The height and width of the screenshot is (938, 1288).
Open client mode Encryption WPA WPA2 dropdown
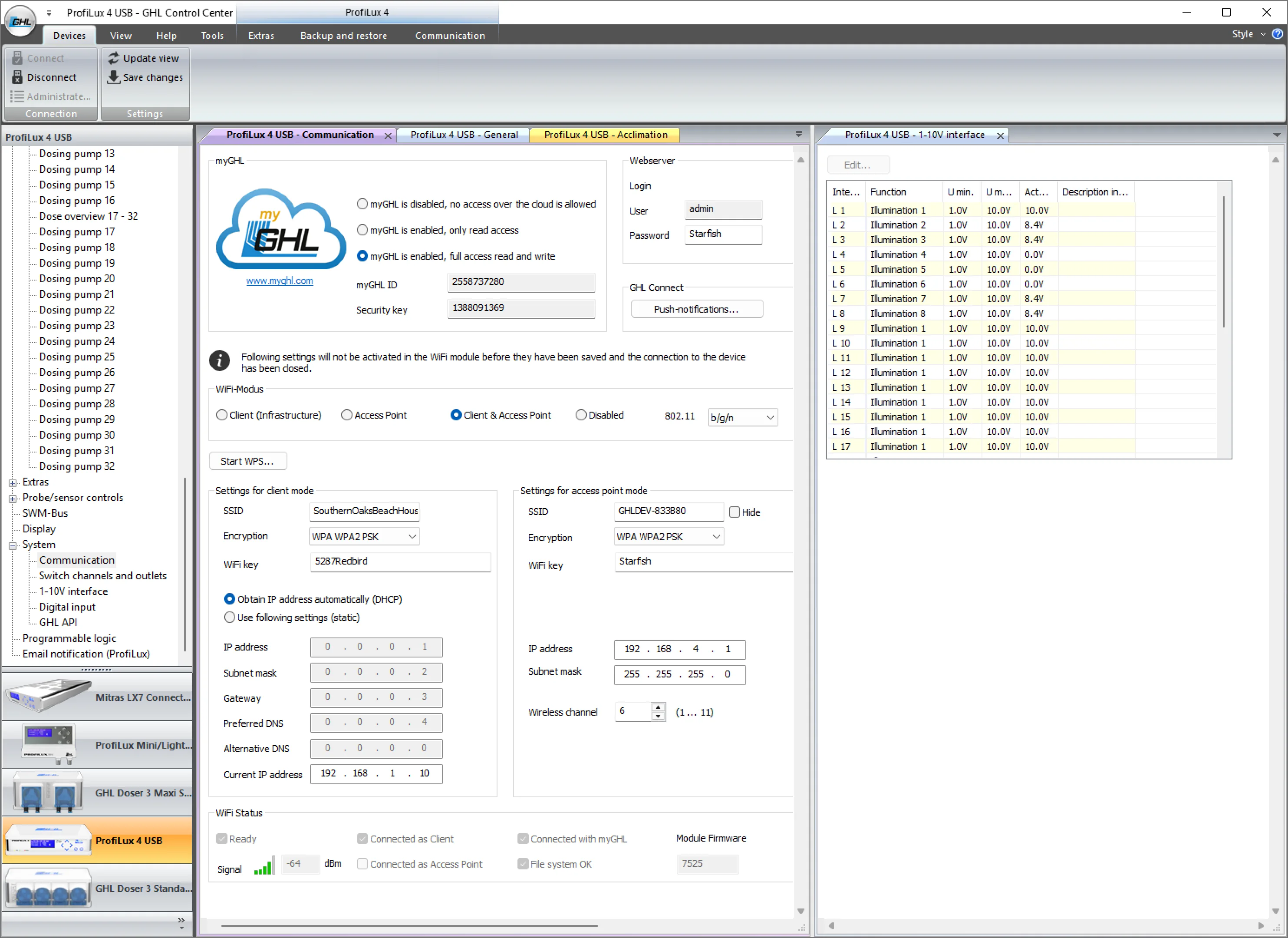pos(363,536)
